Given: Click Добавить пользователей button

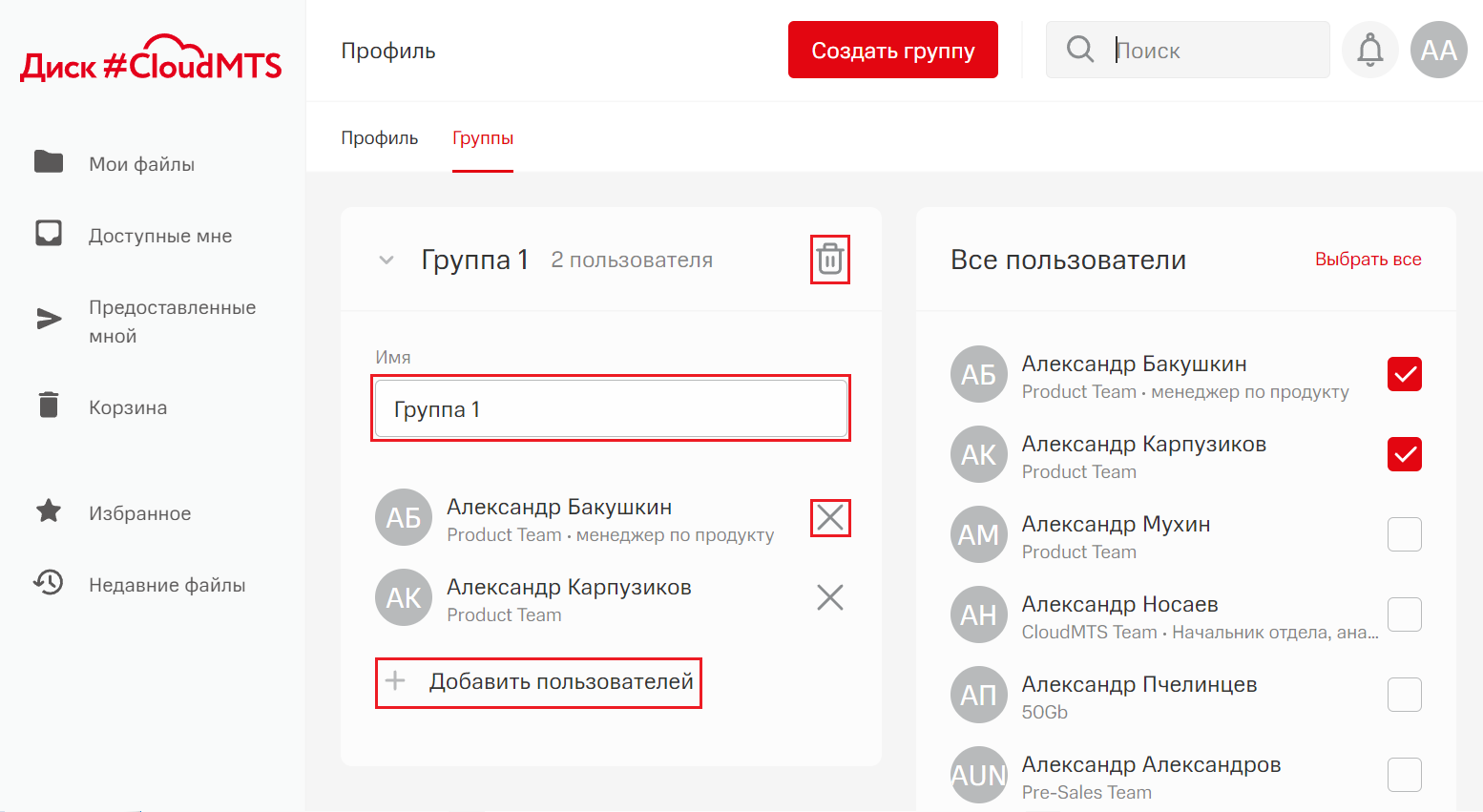Looking at the screenshot, I should 539,682.
